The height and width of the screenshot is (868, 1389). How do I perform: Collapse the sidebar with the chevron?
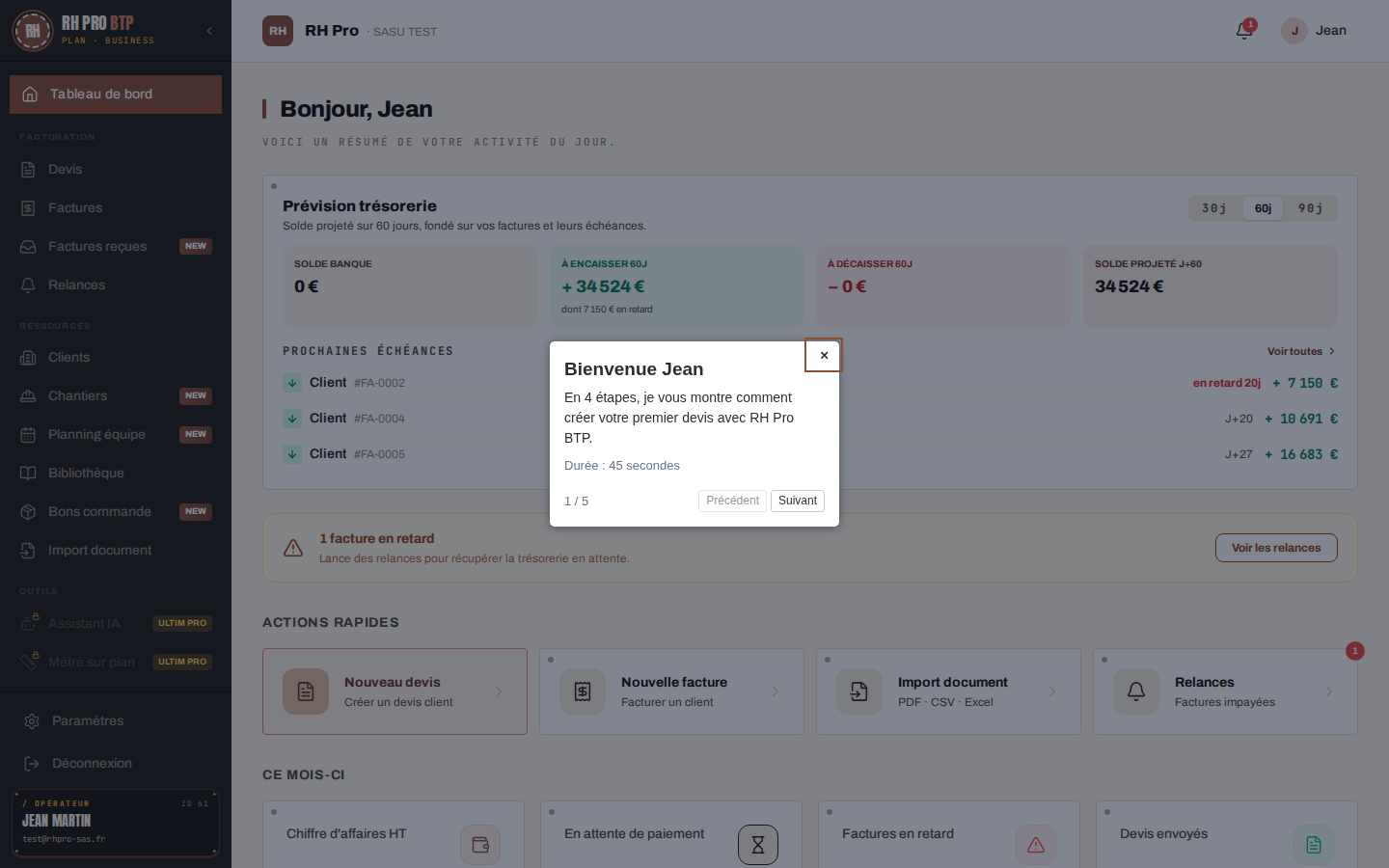[209, 31]
